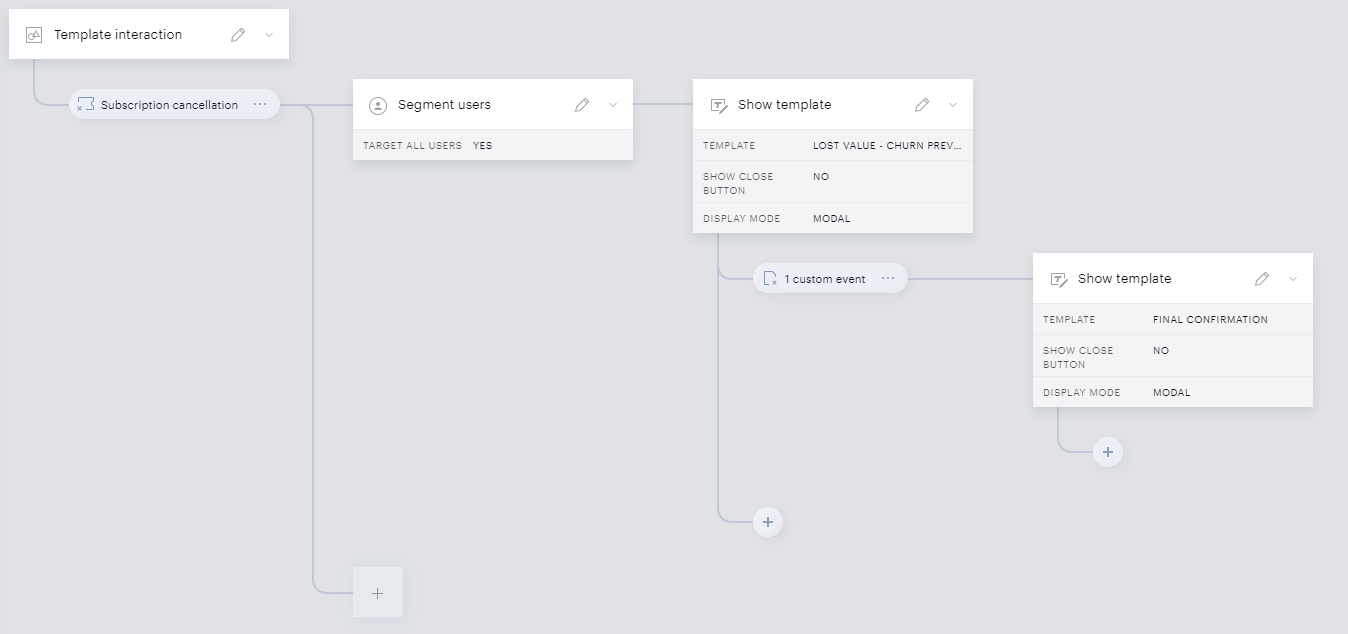
Task: Click the 1 custom event file icon
Action: [770, 278]
